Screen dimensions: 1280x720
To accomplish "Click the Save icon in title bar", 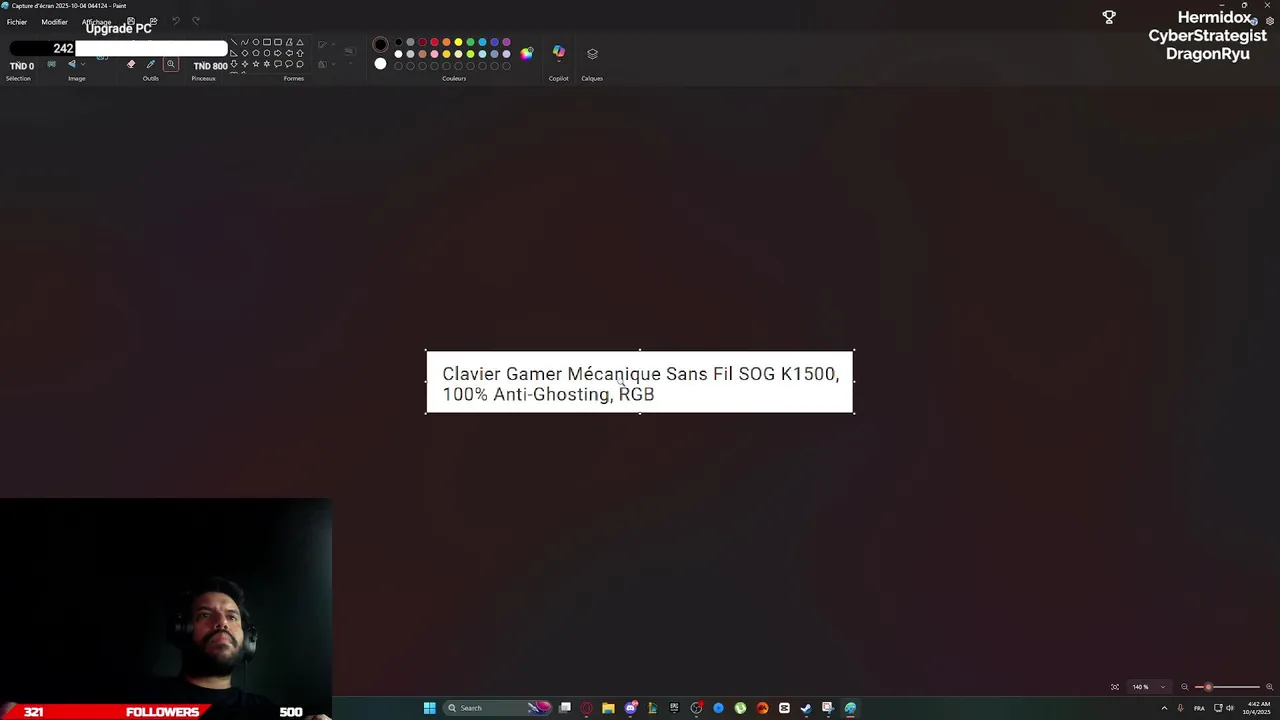I will [131, 21].
